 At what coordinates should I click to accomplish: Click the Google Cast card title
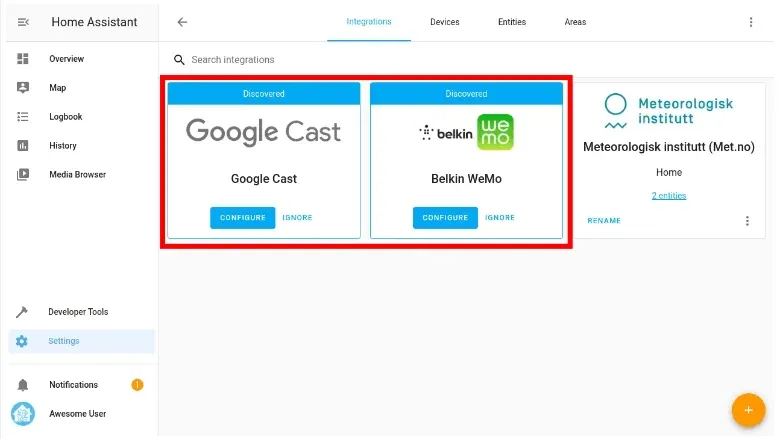coord(264,179)
